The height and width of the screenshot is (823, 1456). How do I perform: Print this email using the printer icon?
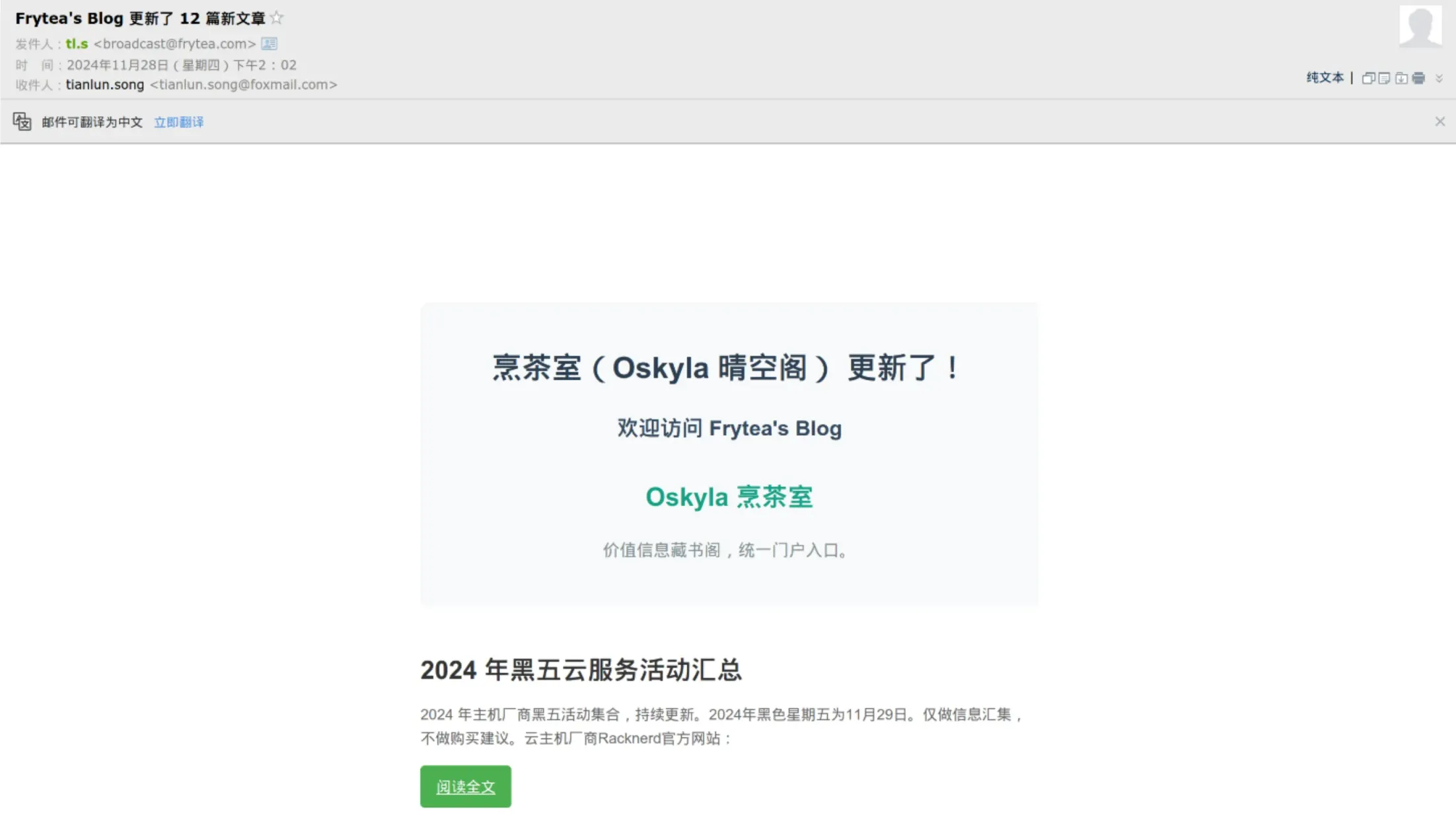point(1418,78)
